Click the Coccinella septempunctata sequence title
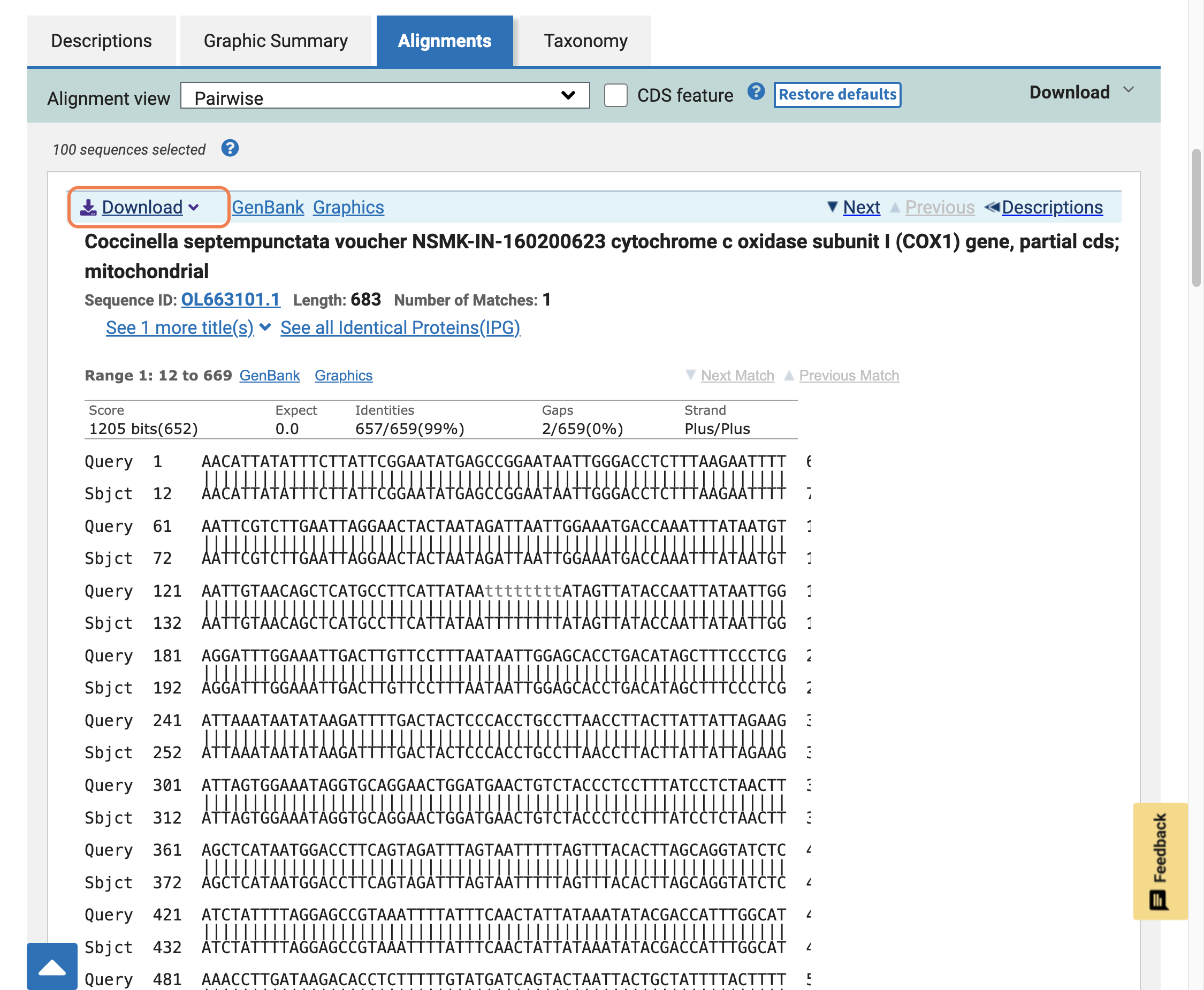Viewport: 1204px width, 990px height. (601, 256)
